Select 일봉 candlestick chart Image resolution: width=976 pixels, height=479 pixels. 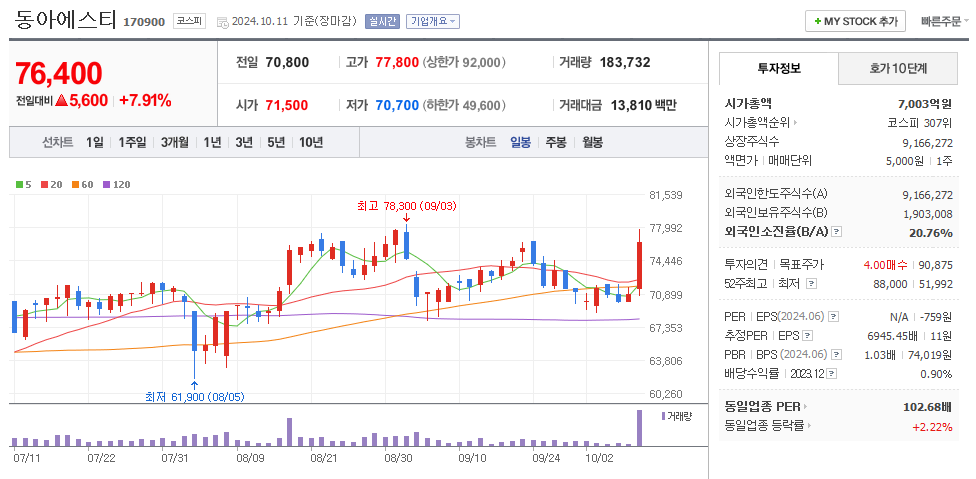point(520,142)
